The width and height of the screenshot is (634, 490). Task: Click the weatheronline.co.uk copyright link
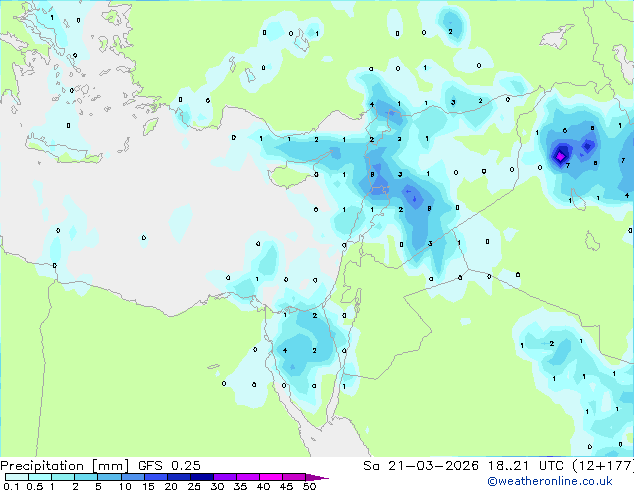pos(550,481)
